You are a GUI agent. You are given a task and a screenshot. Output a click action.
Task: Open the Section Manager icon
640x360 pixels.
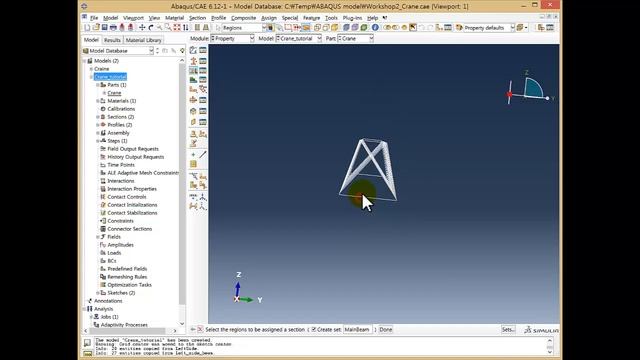pyautogui.click(x=202, y=61)
